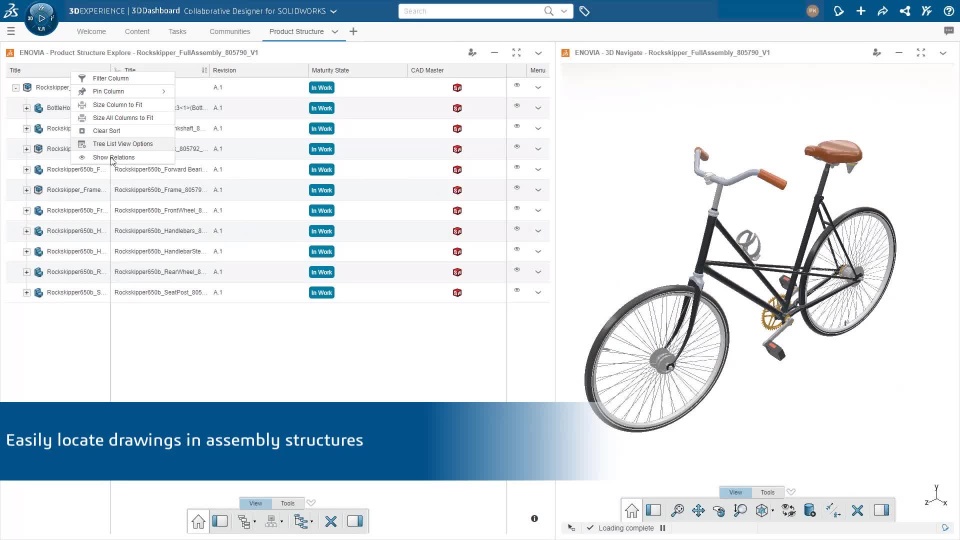Screen dimensions: 960x540
Task: Click the share arrow icon in top bar
Action: point(882,11)
